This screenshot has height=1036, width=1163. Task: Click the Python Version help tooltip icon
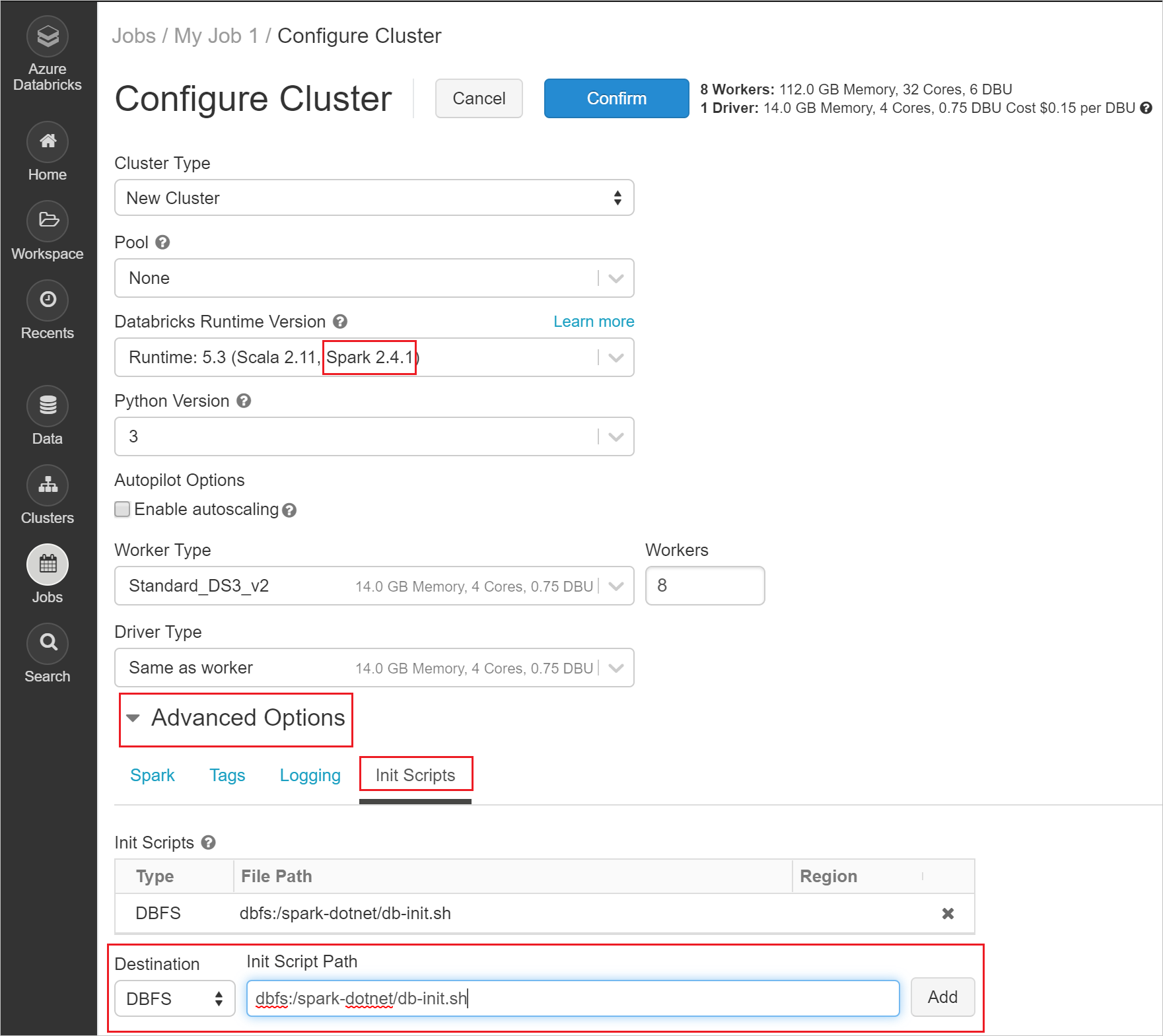(x=243, y=401)
